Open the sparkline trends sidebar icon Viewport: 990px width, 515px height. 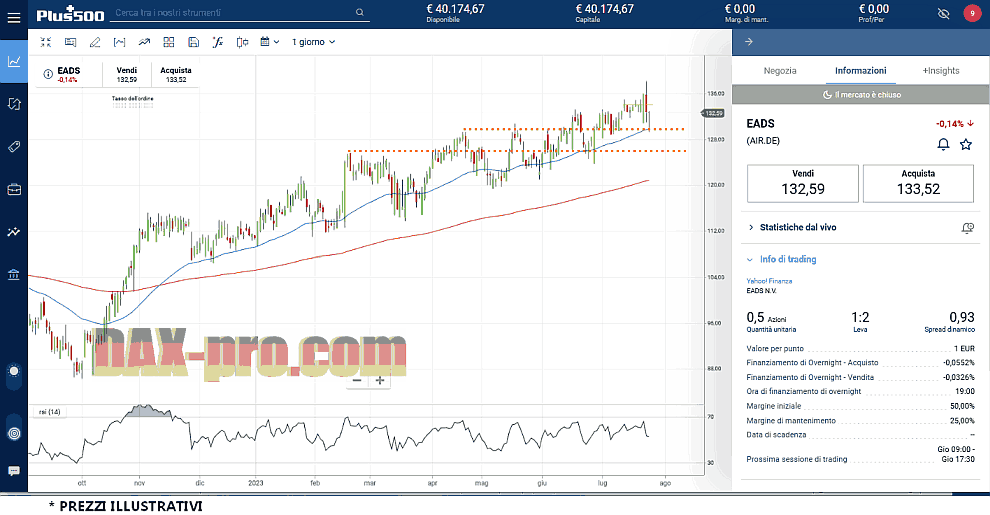14,232
